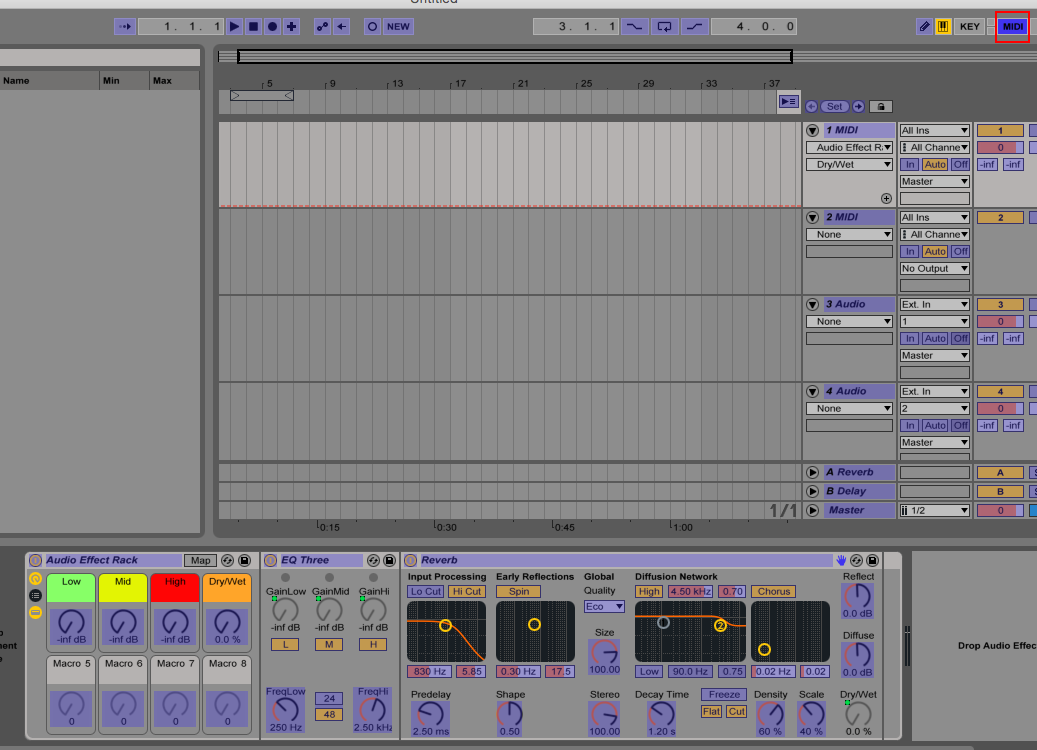
Task: Select the 48 dB slope in EQ Three
Action: [x=329, y=714]
